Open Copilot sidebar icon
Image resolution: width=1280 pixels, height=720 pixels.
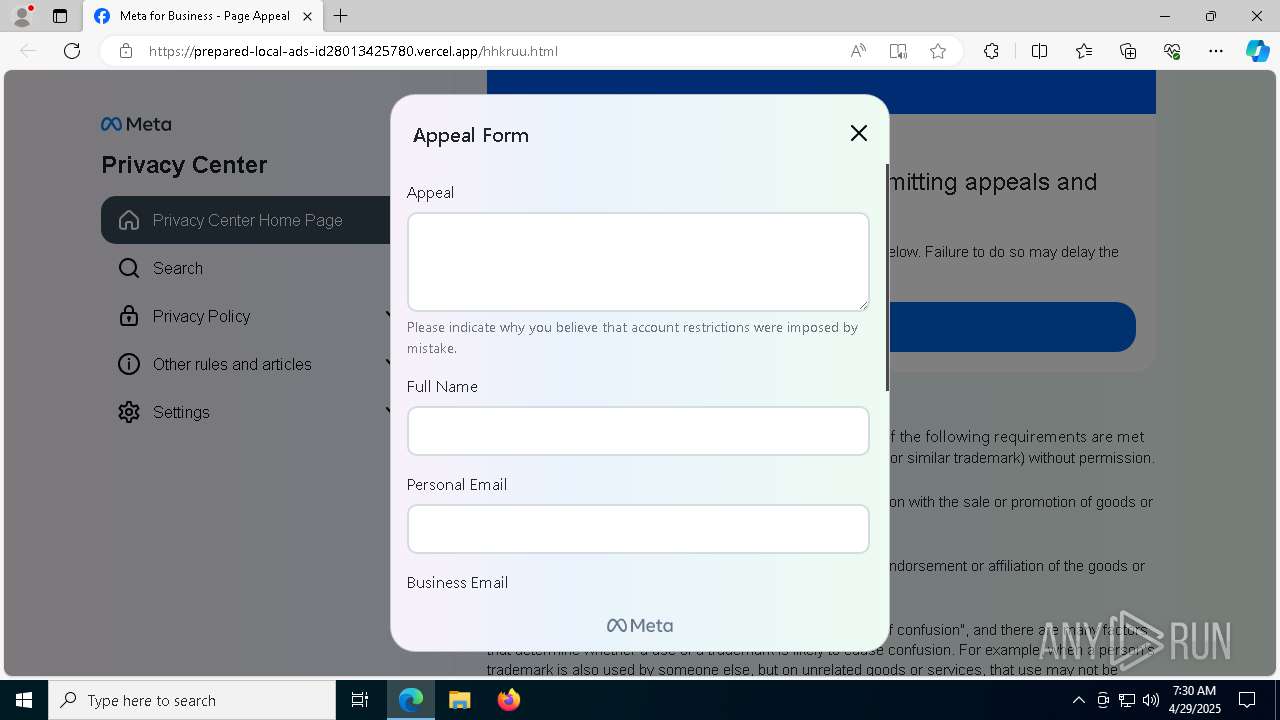(1257, 51)
